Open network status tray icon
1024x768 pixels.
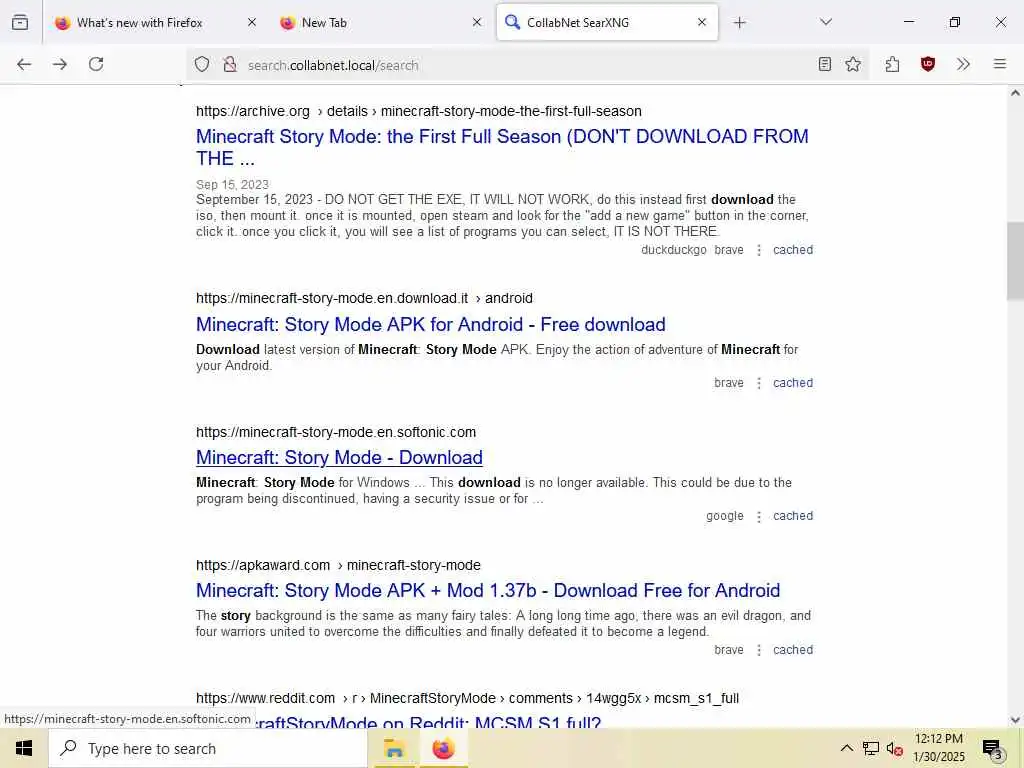pyautogui.click(x=870, y=748)
